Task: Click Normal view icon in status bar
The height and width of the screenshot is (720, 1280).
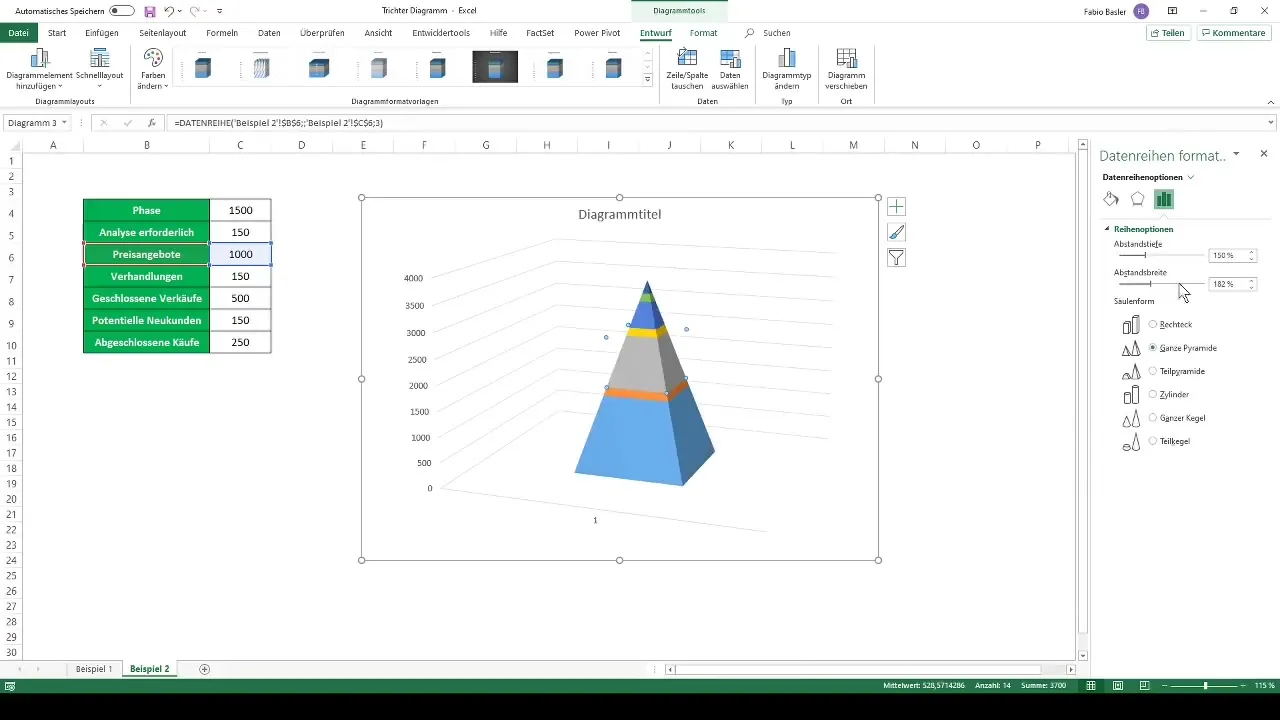Action: [1091, 685]
